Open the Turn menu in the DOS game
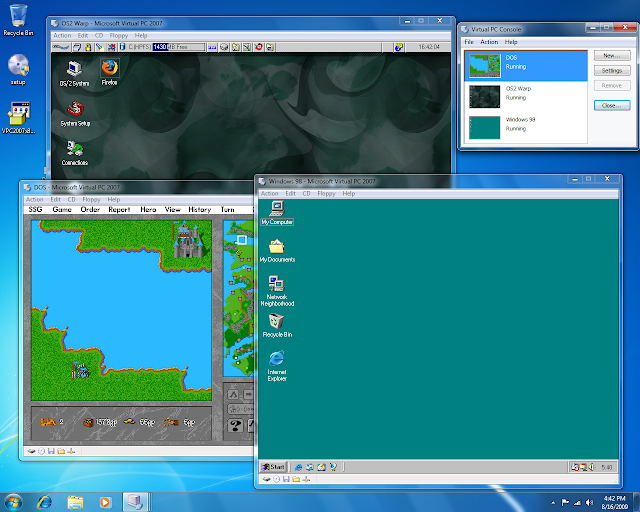The height and width of the screenshot is (512, 640). click(x=228, y=209)
